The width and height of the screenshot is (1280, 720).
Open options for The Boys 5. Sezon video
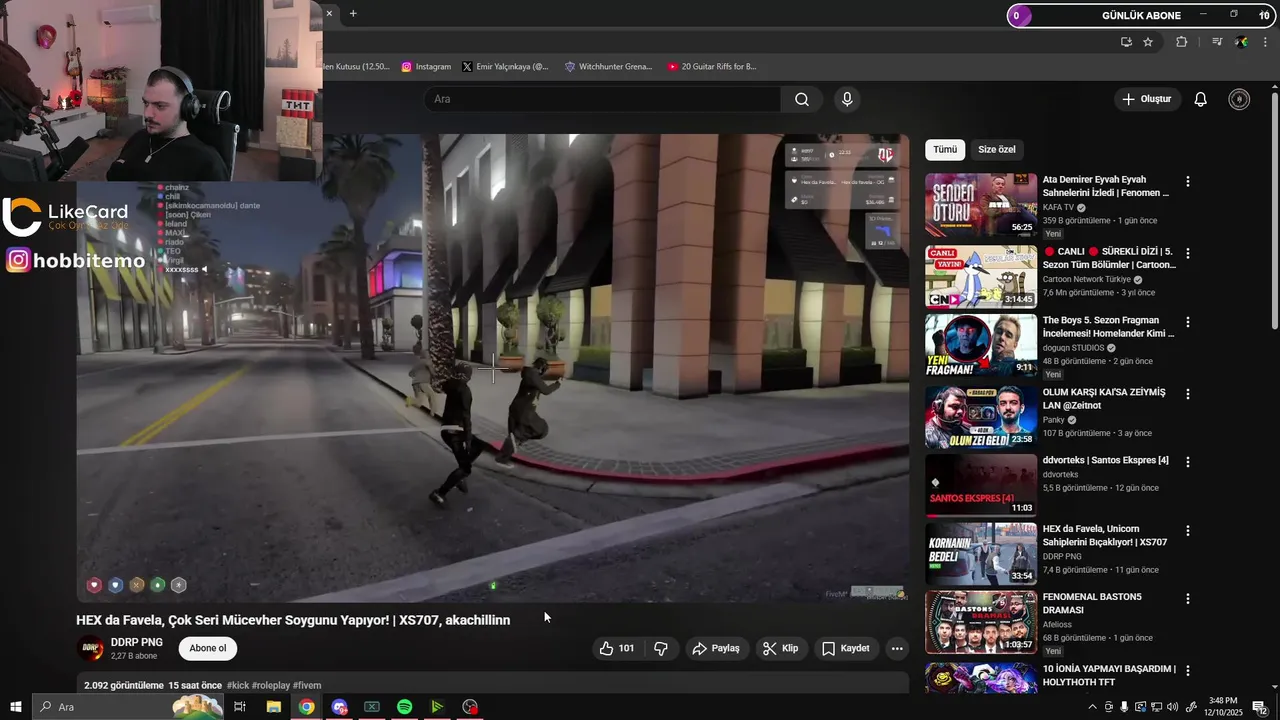(1188, 322)
